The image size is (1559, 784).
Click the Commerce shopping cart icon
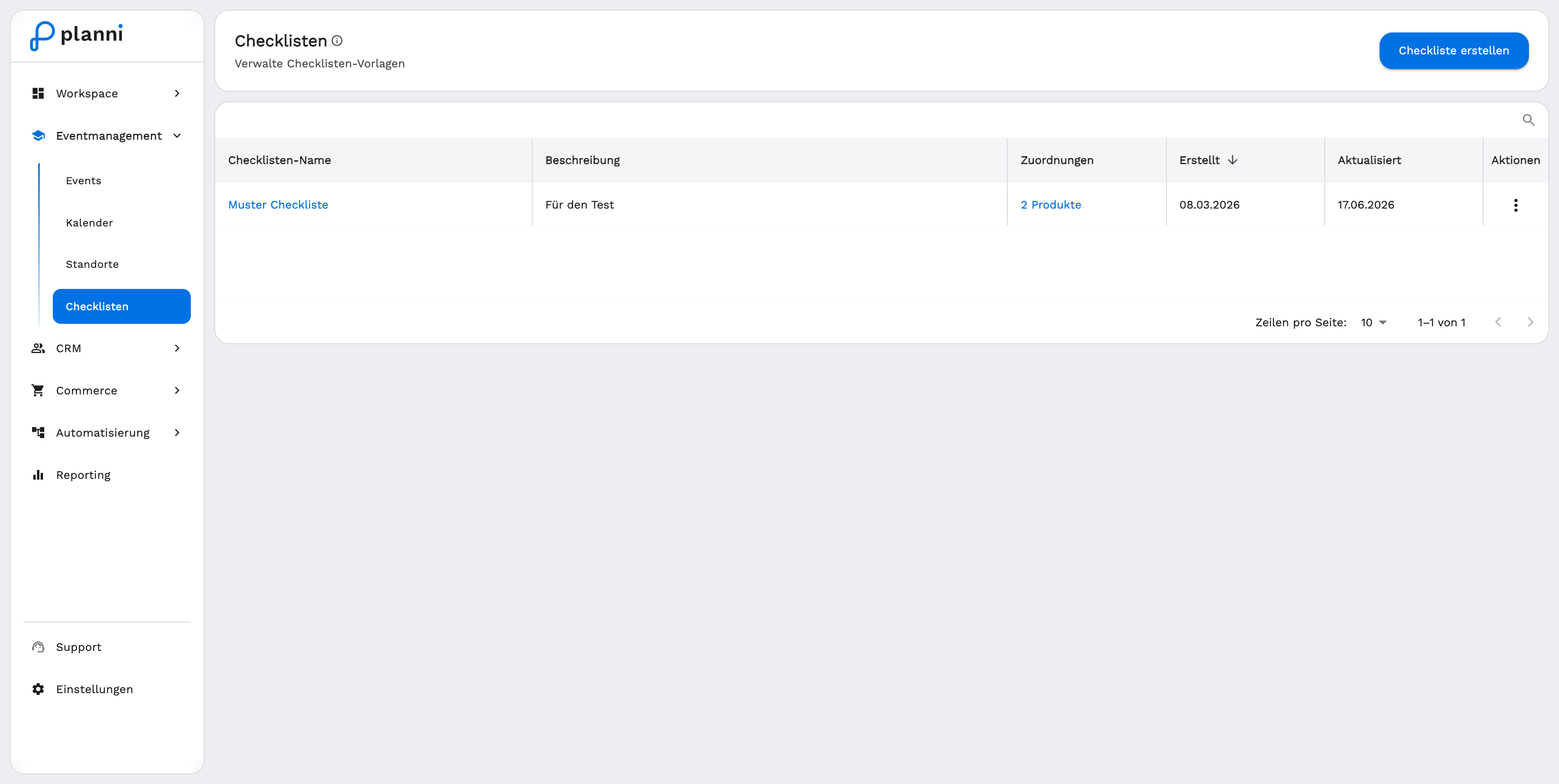pos(38,390)
